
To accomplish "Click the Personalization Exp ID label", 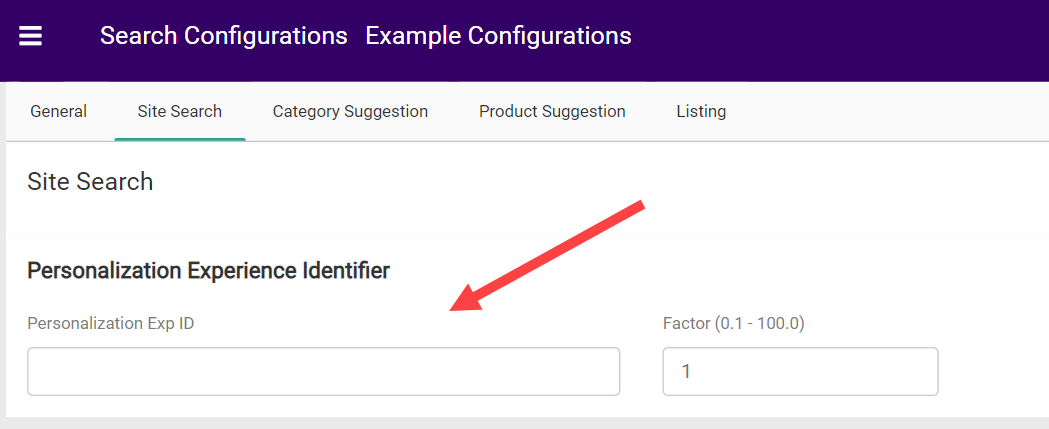I will (x=110, y=323).
